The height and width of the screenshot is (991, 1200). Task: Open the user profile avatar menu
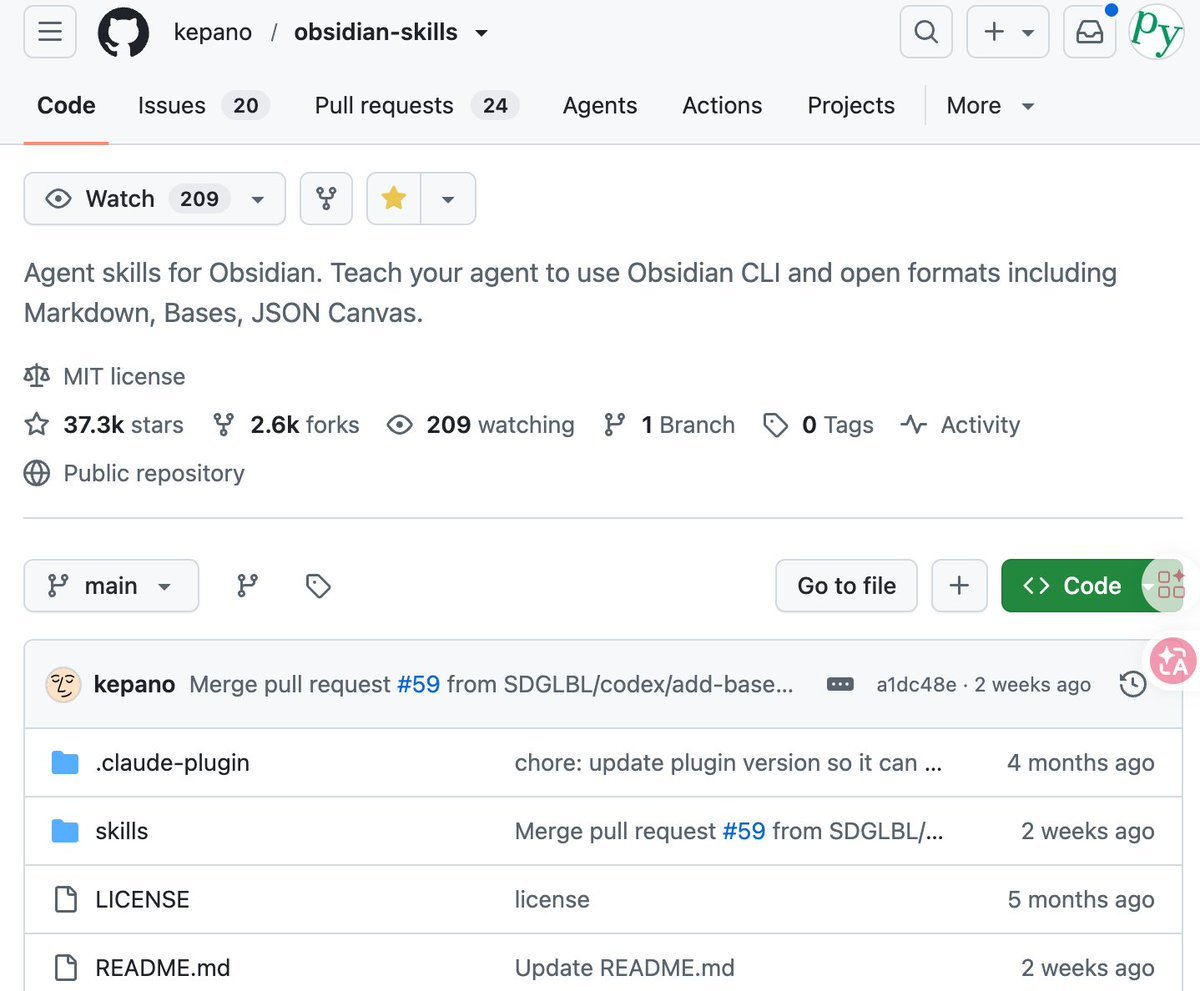coord(1156,32)
